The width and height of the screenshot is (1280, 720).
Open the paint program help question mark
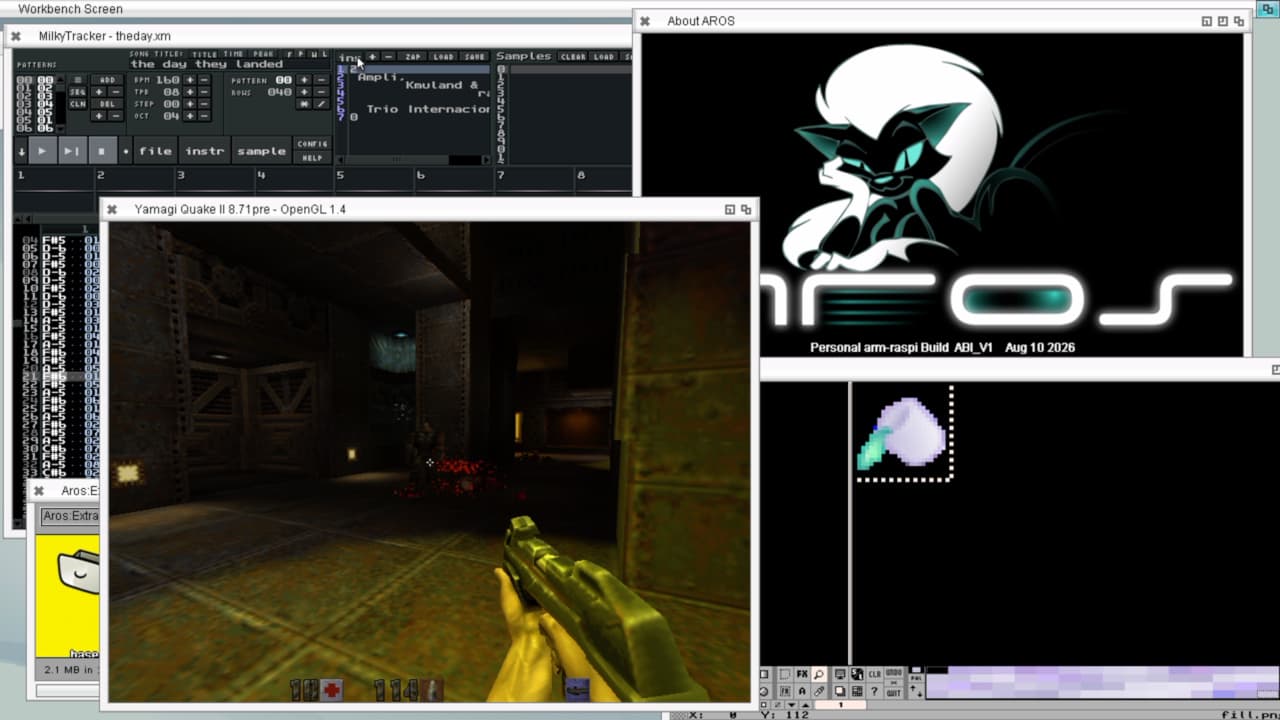click(875, 691)
